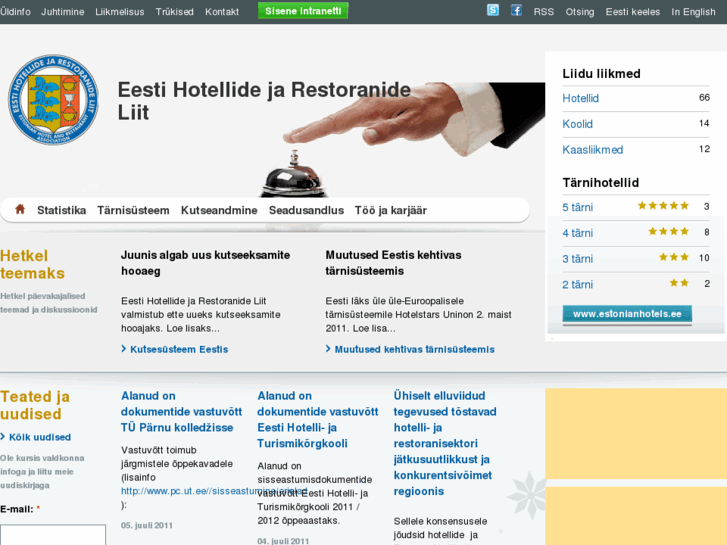Click the E-mail input field
The width and height of the screenshot is (727, 545).
[53, 535]
